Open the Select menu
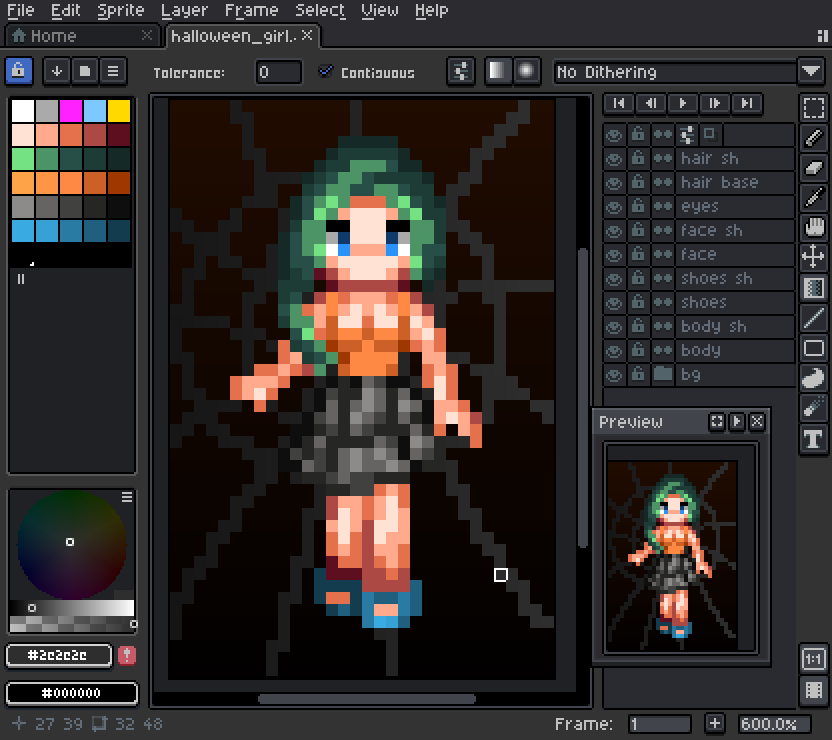The width and height of the screenshot is (832, 740). point(320,10)
